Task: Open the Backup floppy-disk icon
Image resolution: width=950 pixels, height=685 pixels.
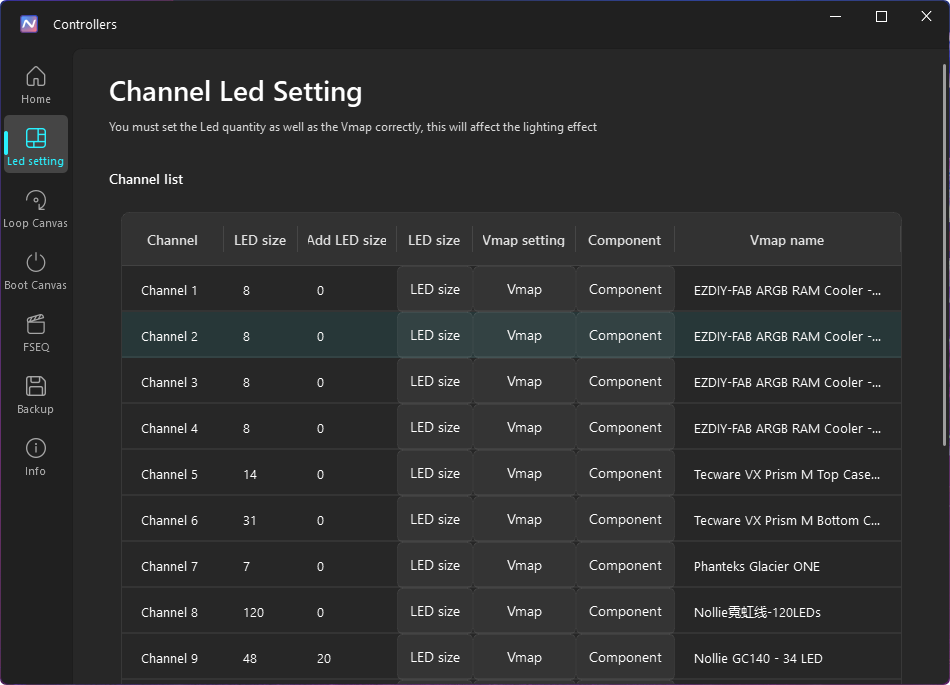Action: [36, 386]
